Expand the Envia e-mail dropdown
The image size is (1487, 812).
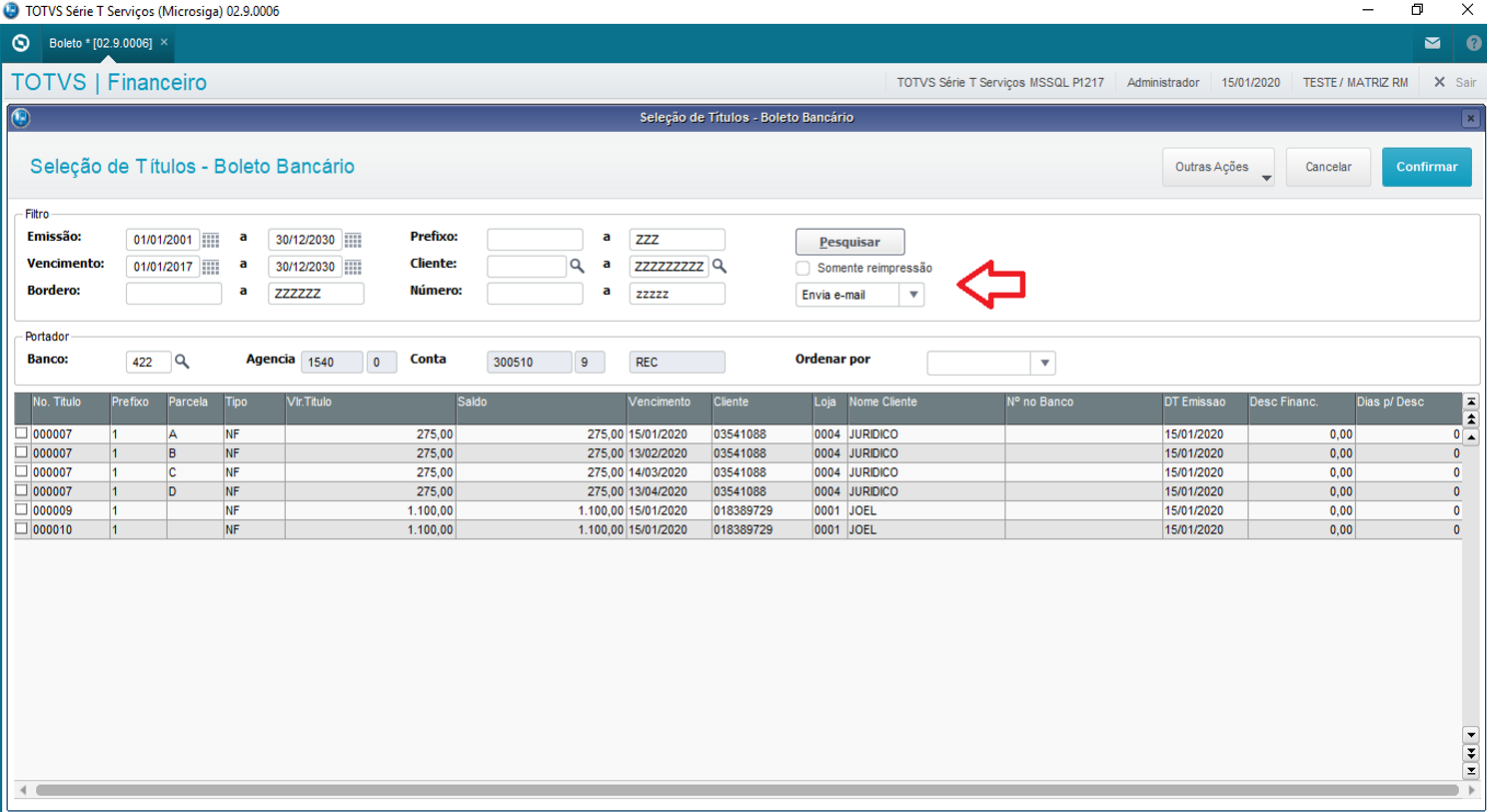pyautogui.click(x=912, y=295)
